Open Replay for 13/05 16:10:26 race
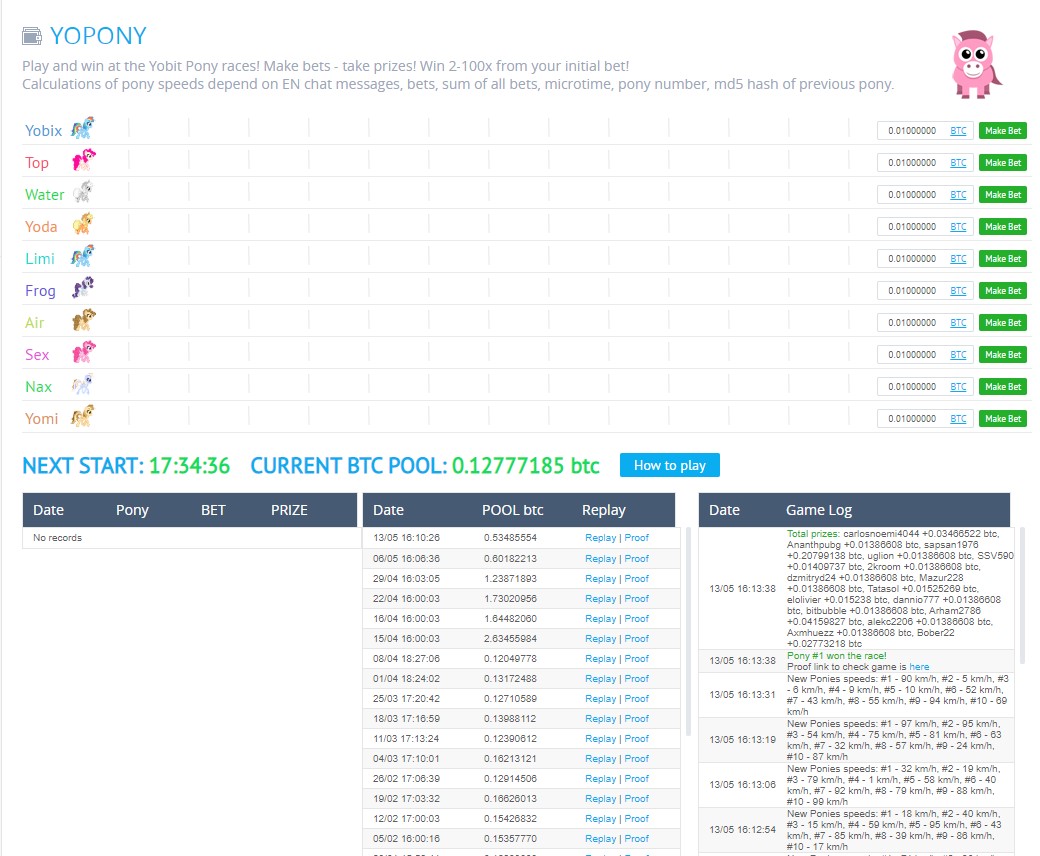Viewport: 1040px width, 856px height. click(x=600, y=538)
